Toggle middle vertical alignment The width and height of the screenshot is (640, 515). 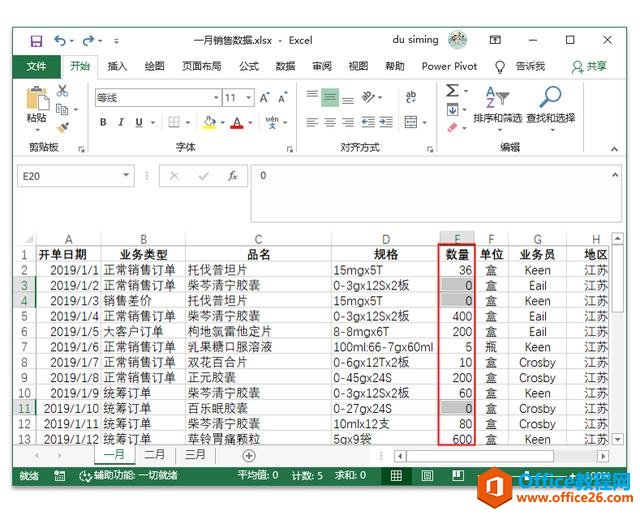coord(330,98)
